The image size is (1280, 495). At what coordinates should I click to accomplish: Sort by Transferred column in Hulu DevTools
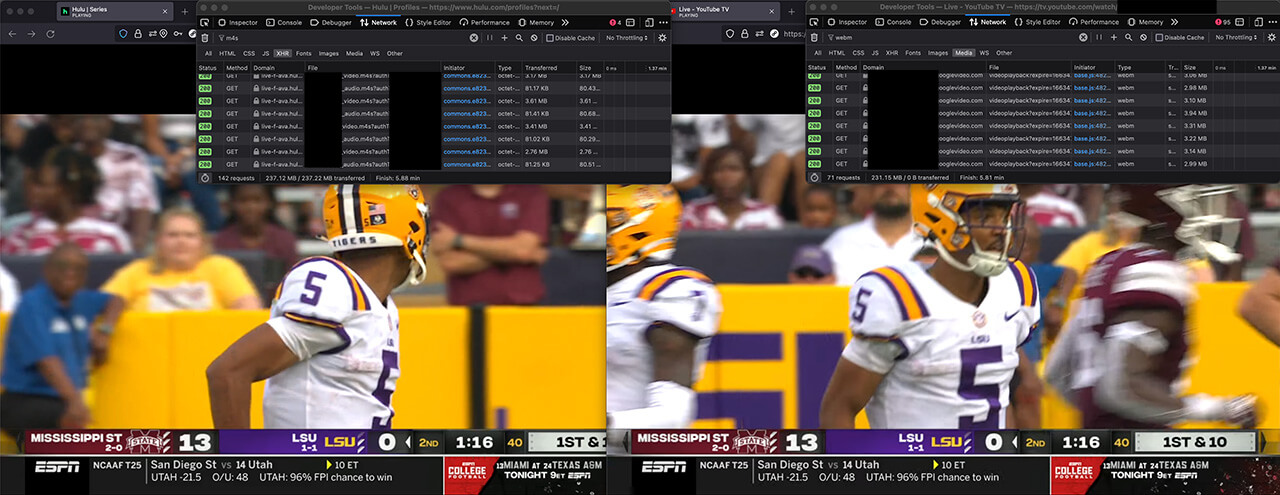coord(551,68)
